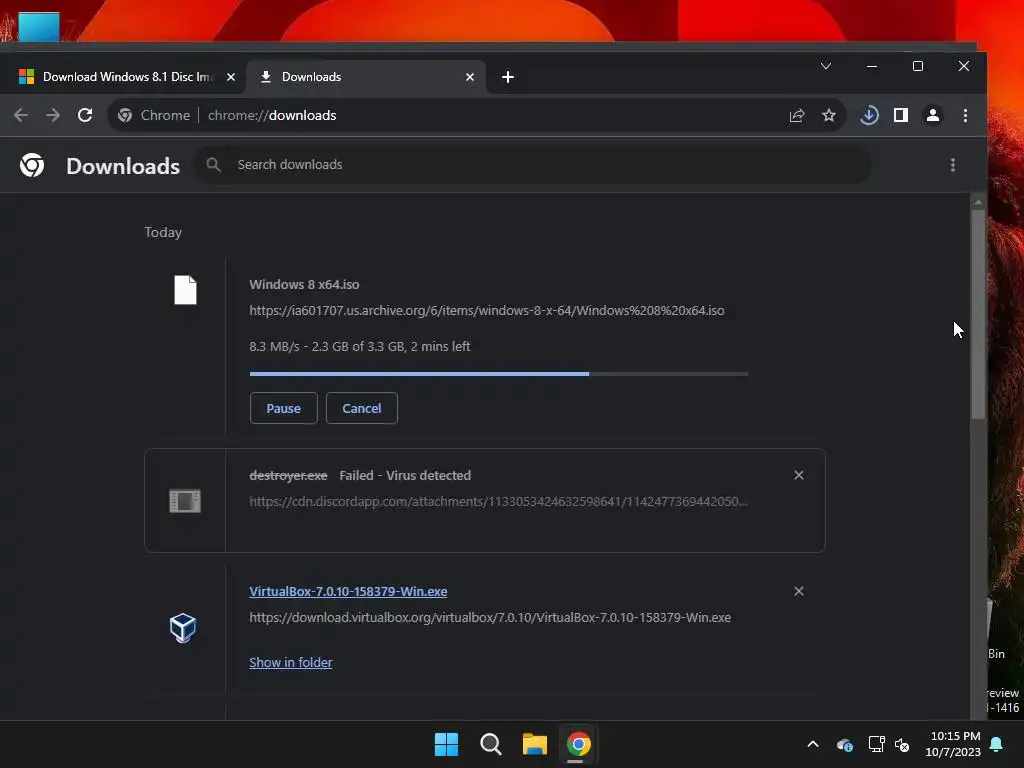Show VirtualBox installer in folder
Viewport: 1024px width, 768px height.
point(291,662)
